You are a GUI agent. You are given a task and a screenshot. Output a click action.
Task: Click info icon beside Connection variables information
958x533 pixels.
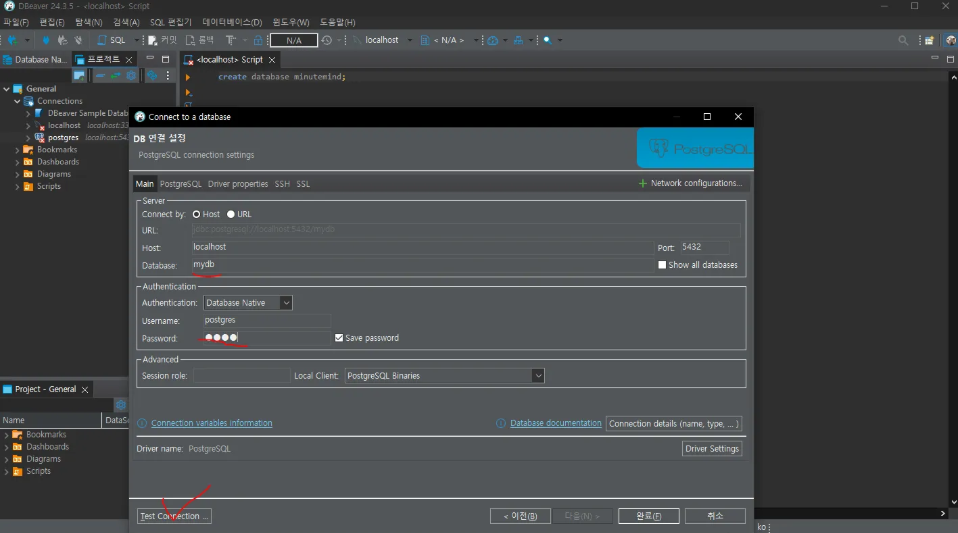[142, 423]
